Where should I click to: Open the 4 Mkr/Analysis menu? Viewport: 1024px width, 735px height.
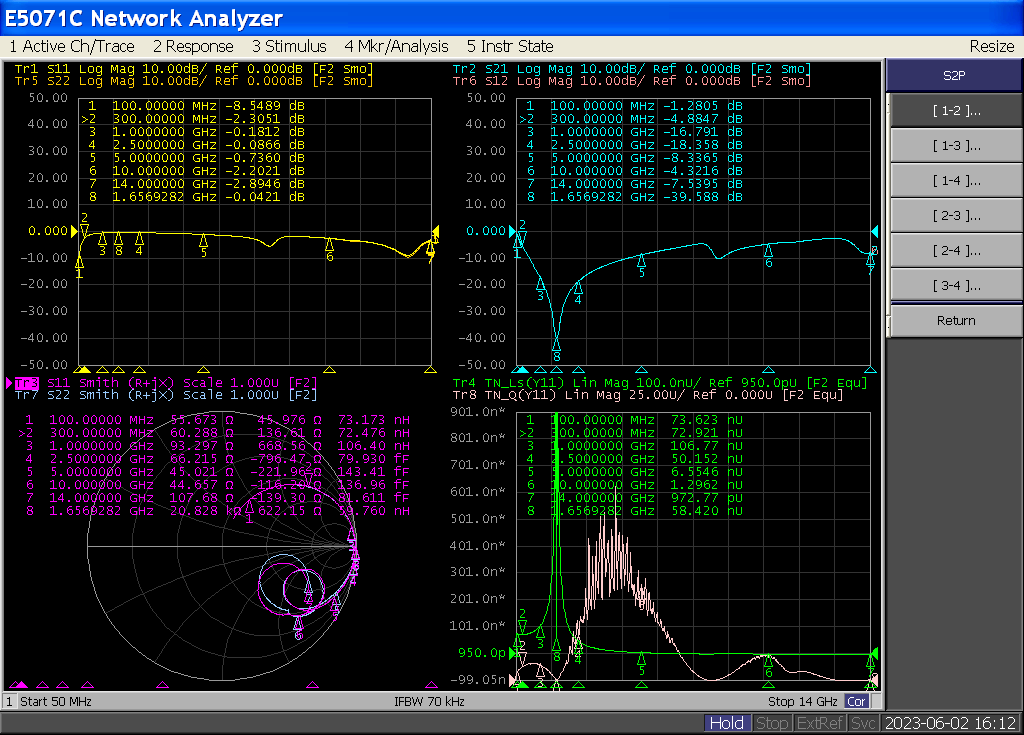[396, 46]
